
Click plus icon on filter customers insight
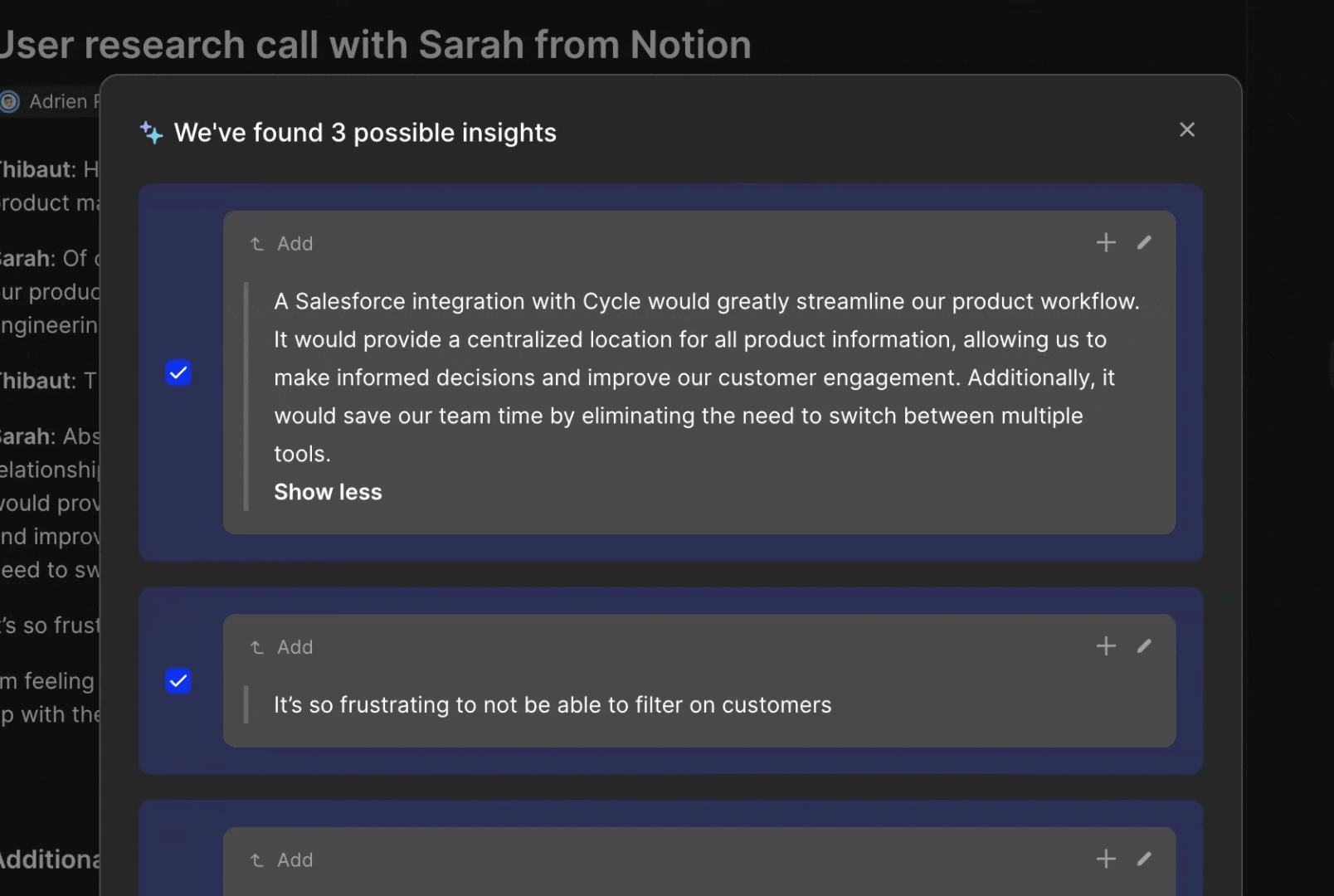pyautogui.click(x=1106, y=646)
